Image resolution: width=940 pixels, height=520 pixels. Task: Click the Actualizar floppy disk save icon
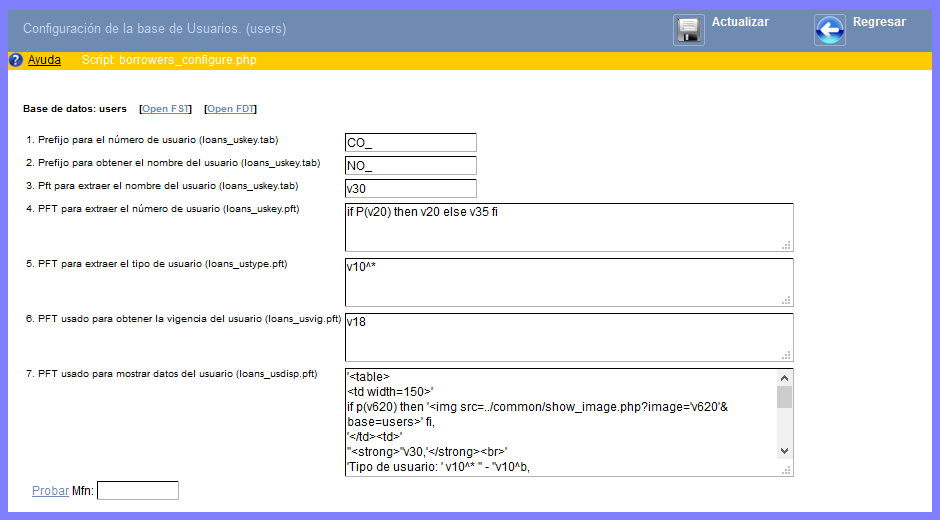pos(689,30)
